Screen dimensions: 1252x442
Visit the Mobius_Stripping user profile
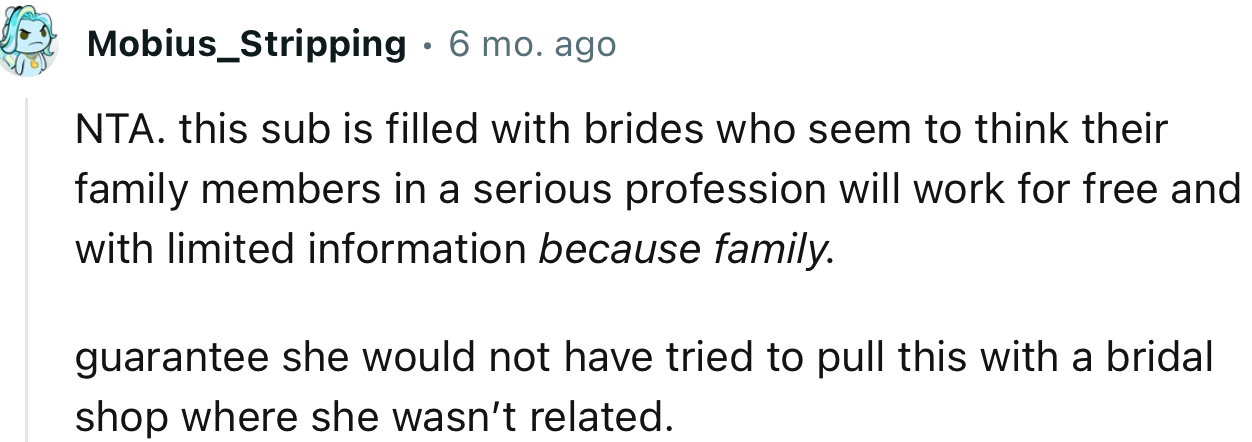pos(247,45)
